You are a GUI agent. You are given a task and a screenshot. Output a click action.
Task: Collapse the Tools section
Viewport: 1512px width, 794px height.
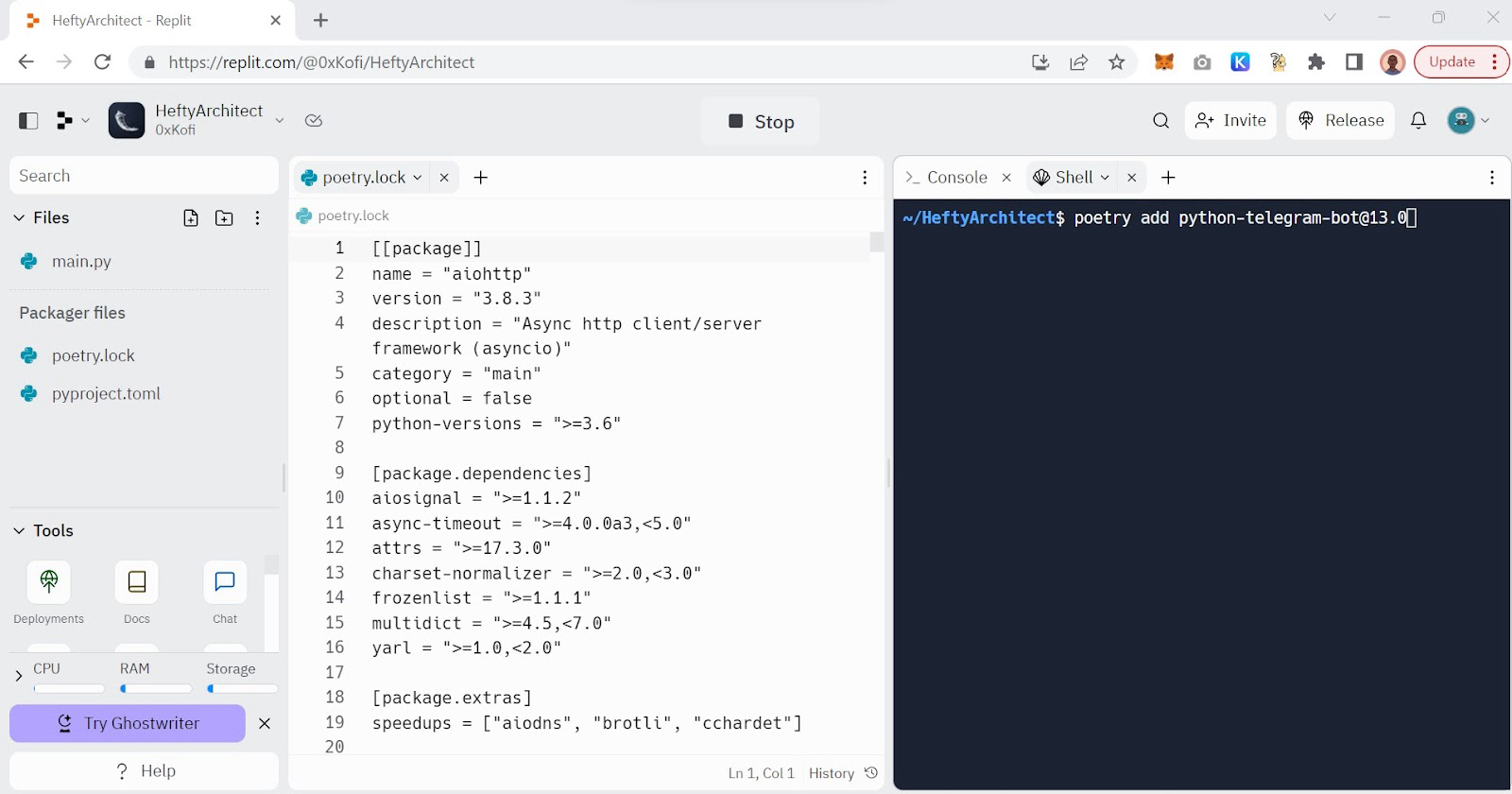pos(19,531)
